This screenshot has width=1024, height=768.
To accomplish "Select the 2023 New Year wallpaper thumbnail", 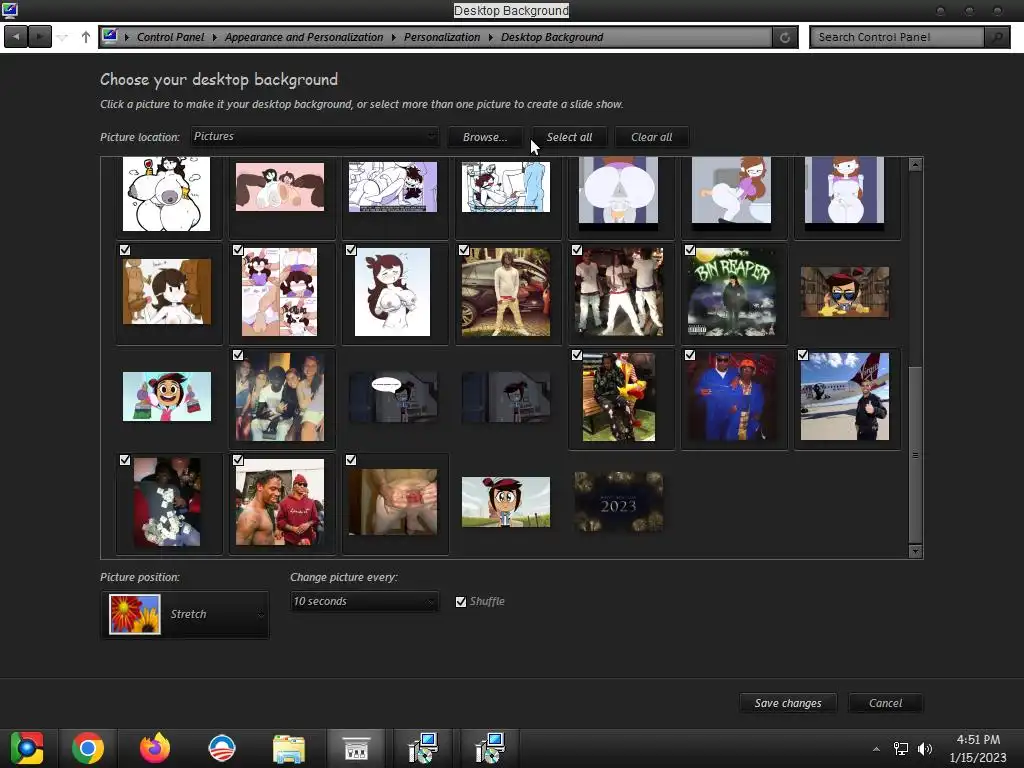I will [618, 502].
